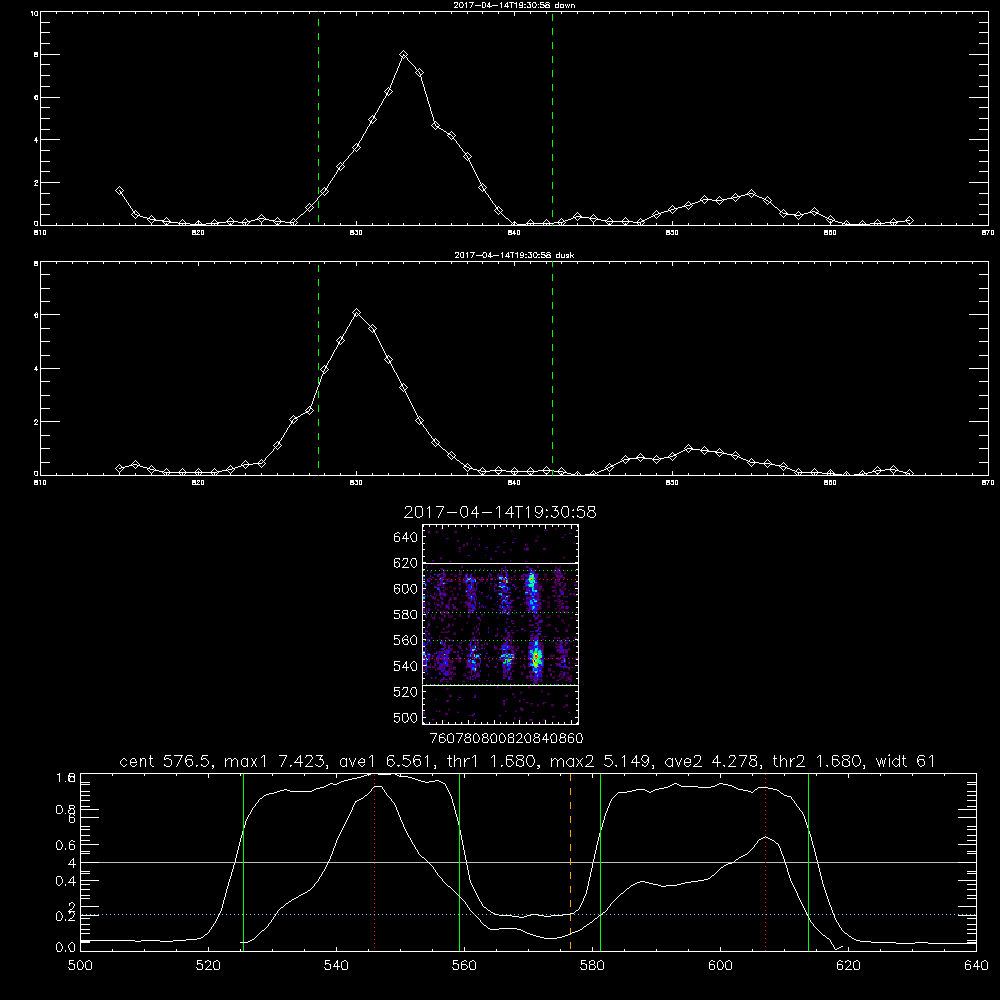Click the green vertical line near 525
This screenshot has width=1000, height=1000.
click(243, 862)
